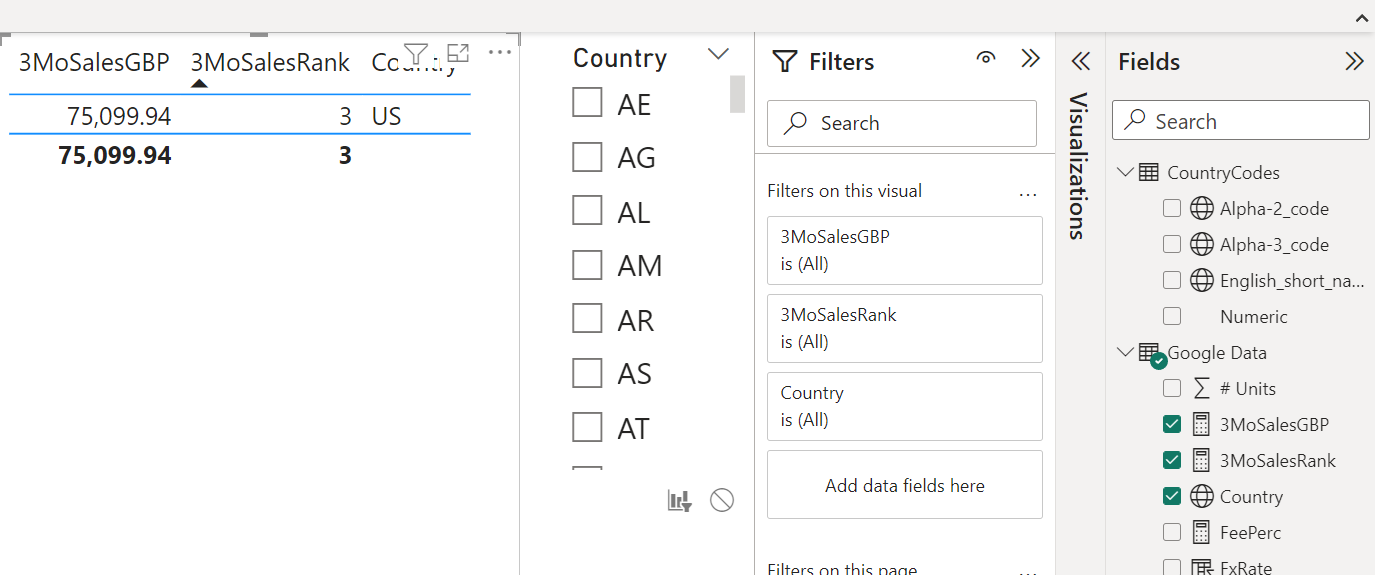Select the US cell in the table
This screenshot has width=1375, height=575.
click(386, 116)
